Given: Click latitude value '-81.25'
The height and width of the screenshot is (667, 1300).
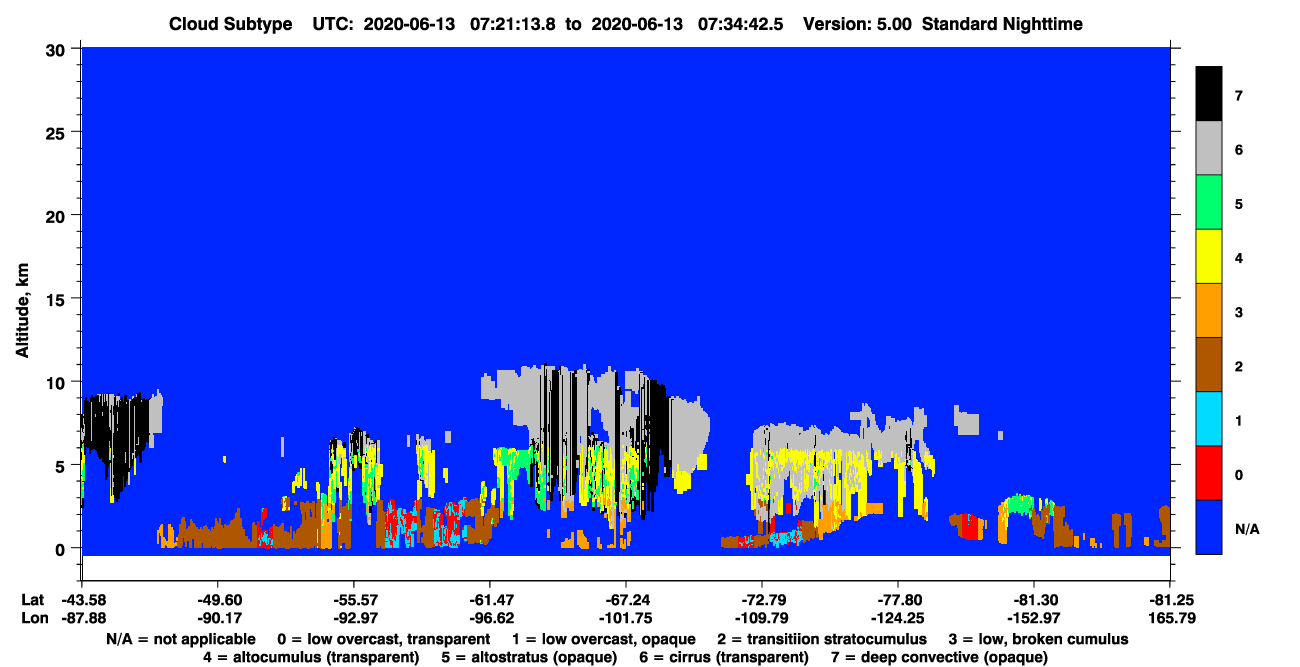Looking at the screenshot, I should (x=1170, y=599).
